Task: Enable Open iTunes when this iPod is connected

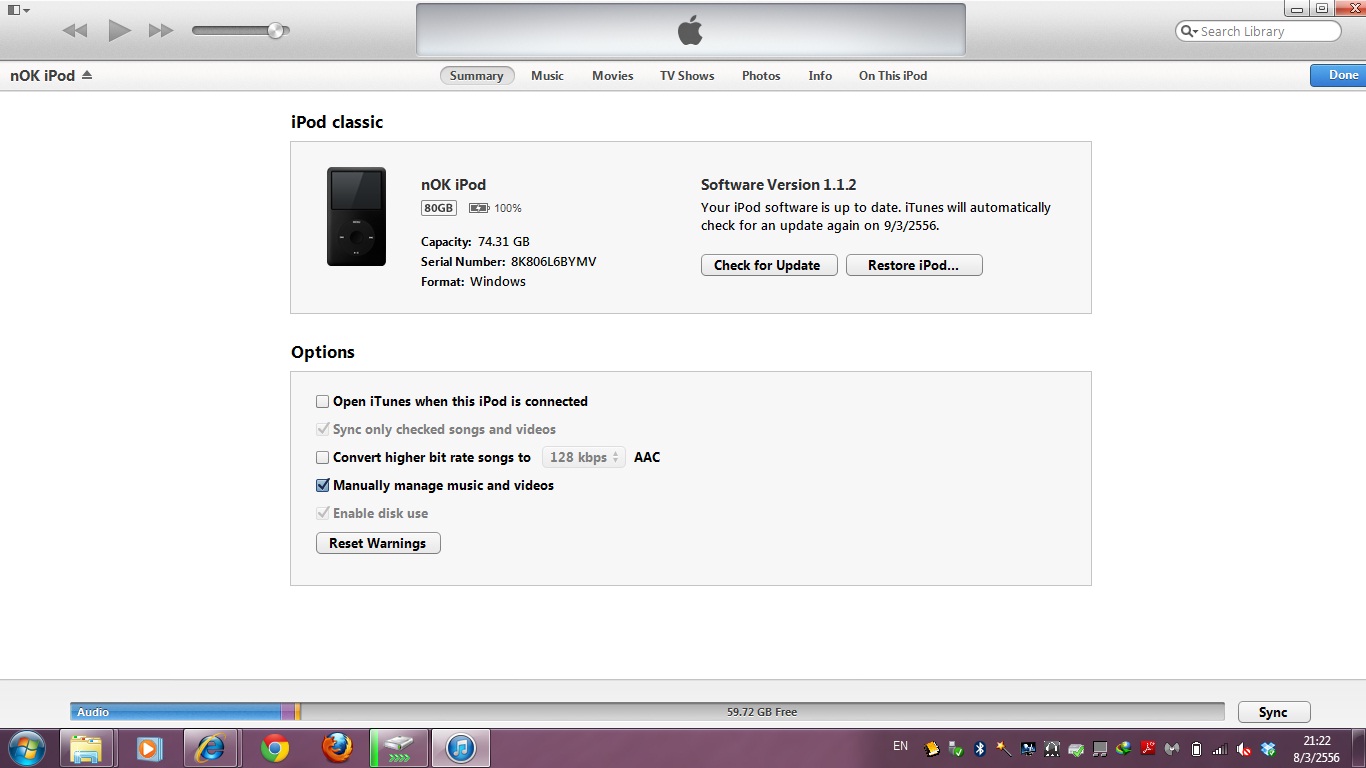Action: pos(322,401)
